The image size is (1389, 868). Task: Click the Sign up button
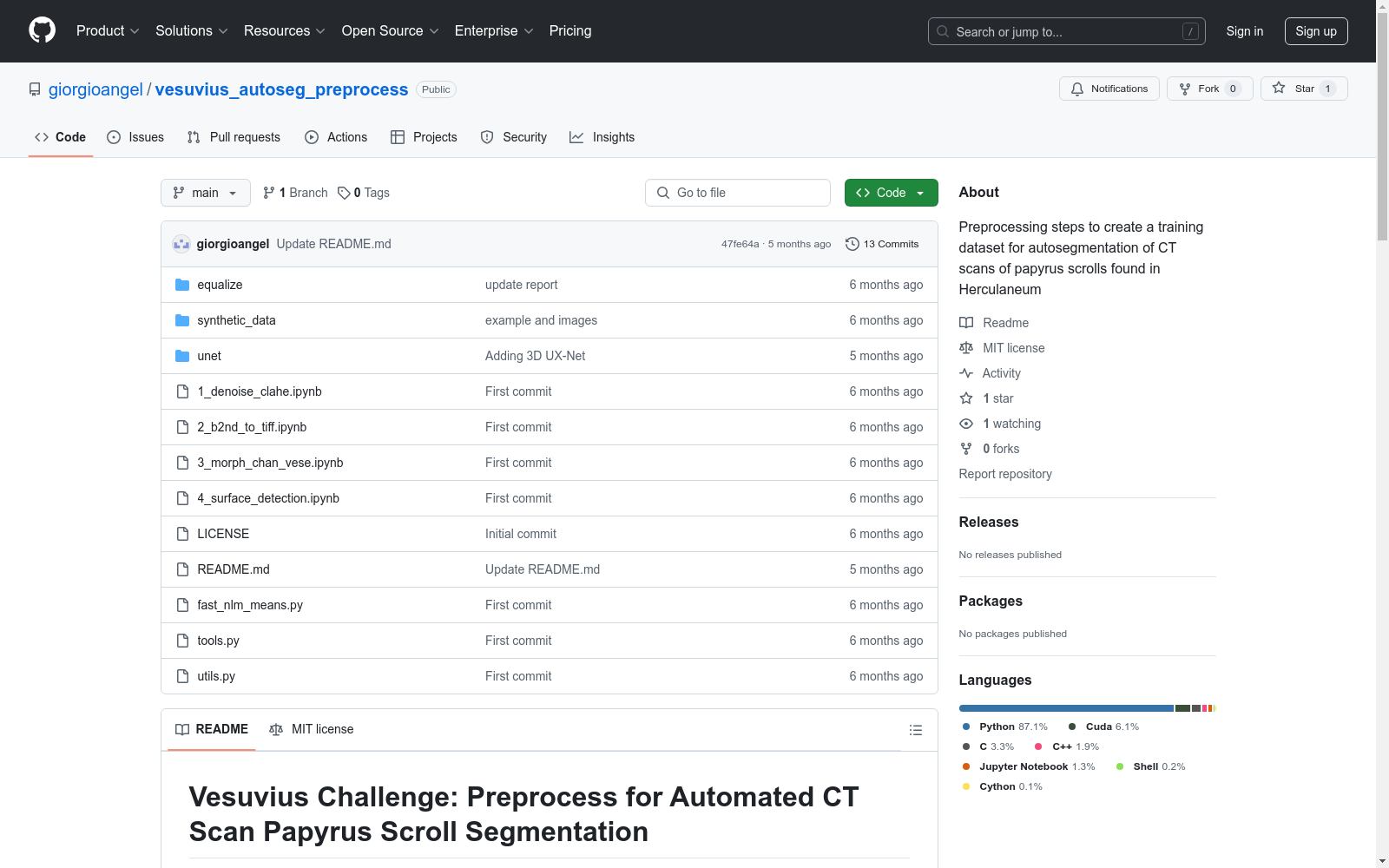pos(1315,31)
